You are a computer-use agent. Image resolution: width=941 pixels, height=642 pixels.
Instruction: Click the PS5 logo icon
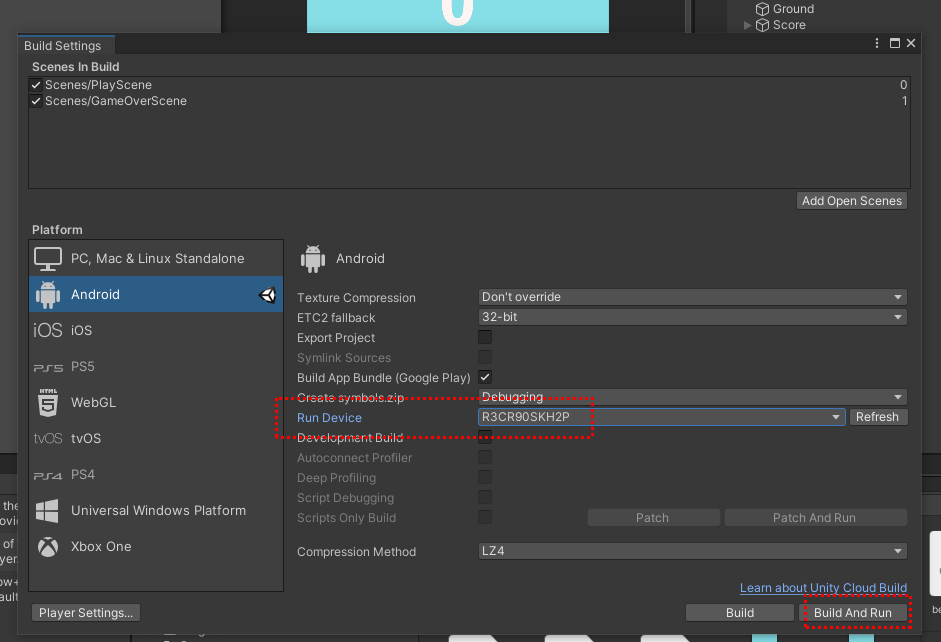pyautogui.click(x=48, y=367)
